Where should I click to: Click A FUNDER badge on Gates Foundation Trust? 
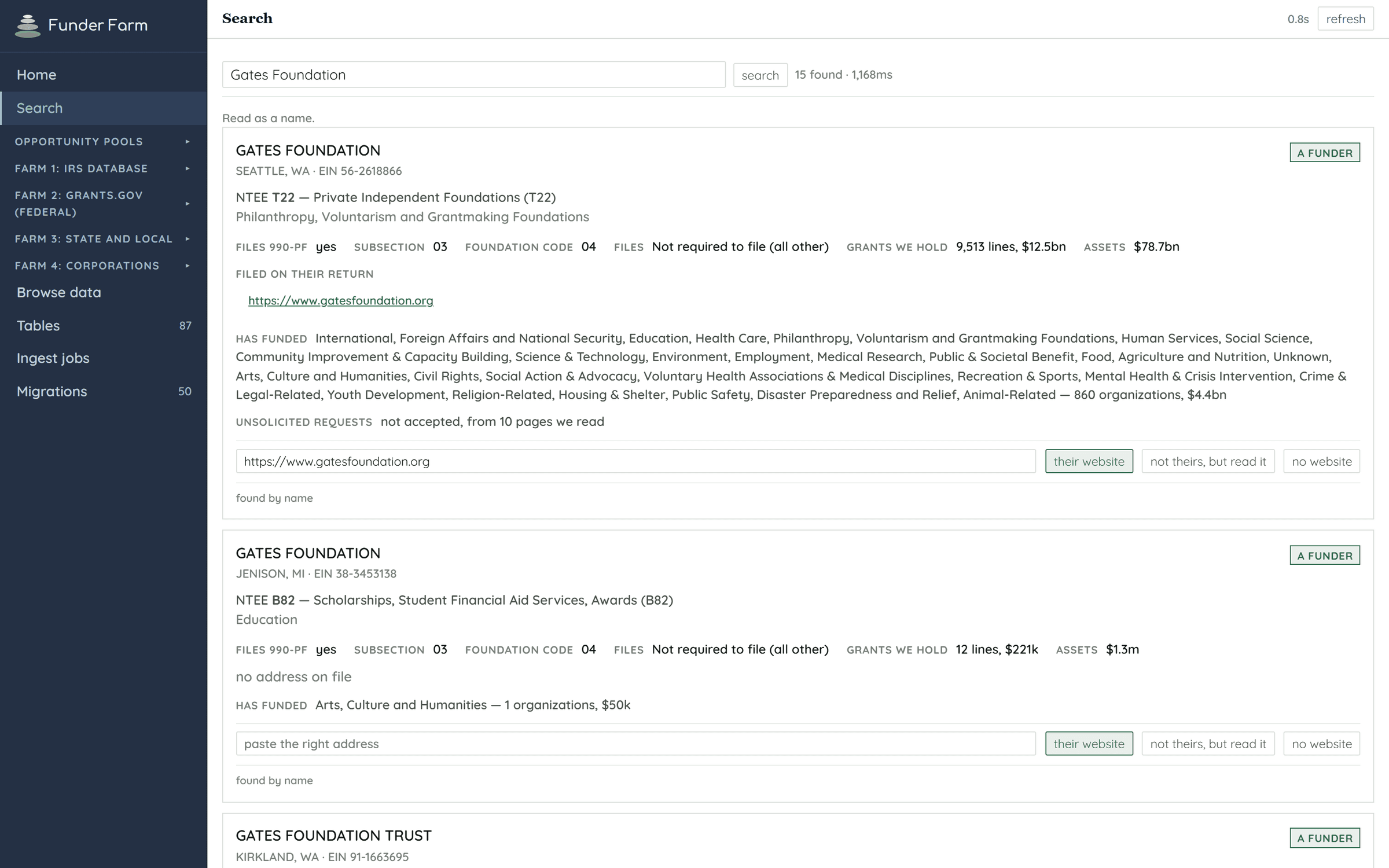(1325, 838)
